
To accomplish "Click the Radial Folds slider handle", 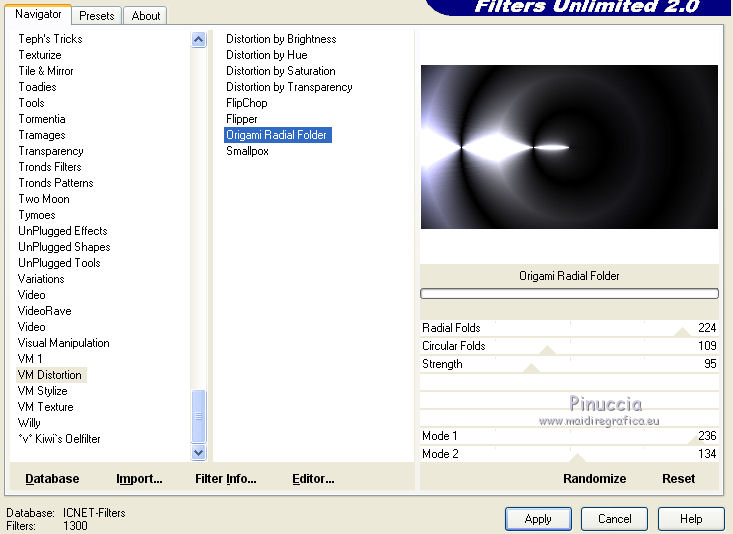I will (682, 332).
